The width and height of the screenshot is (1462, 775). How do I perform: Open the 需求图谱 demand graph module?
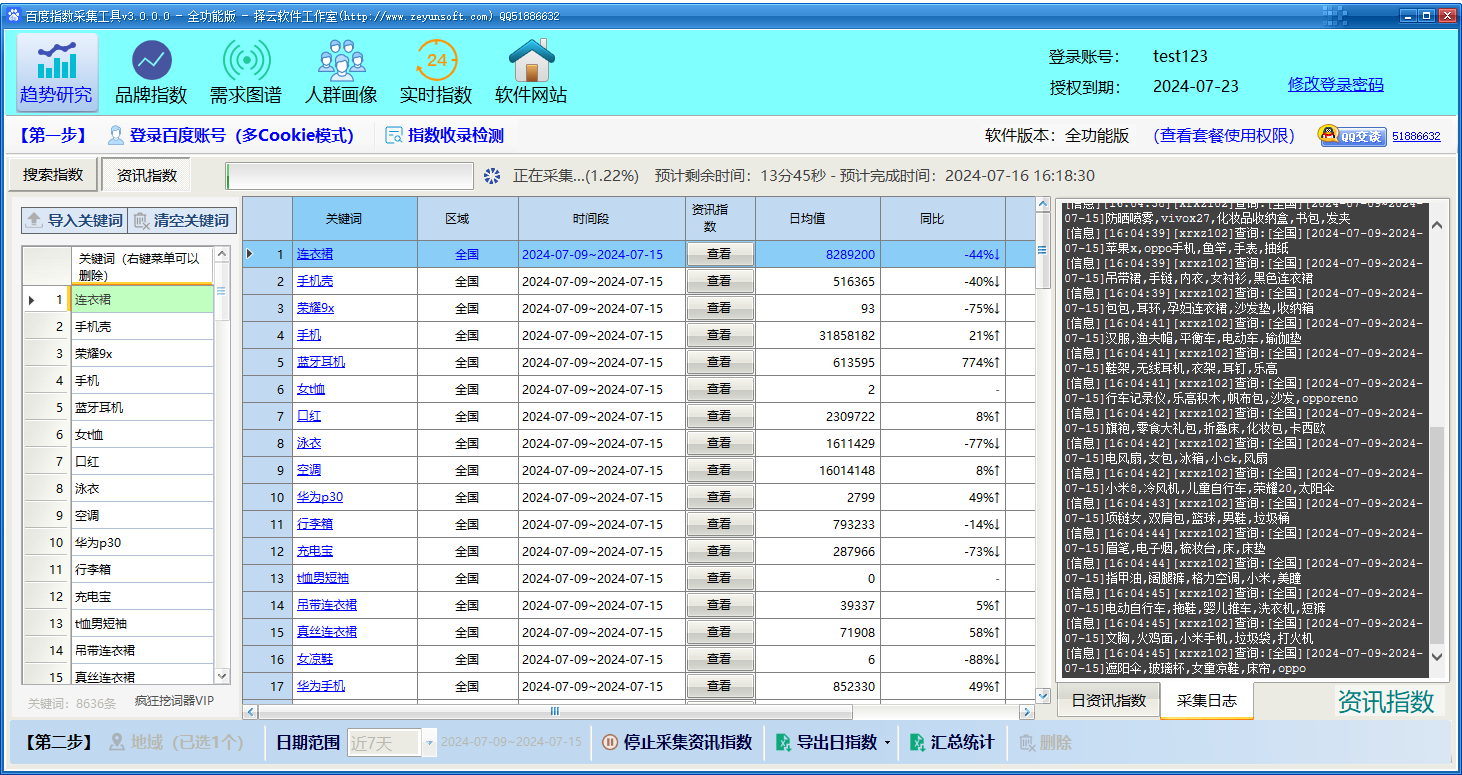[x=246, y=73]
